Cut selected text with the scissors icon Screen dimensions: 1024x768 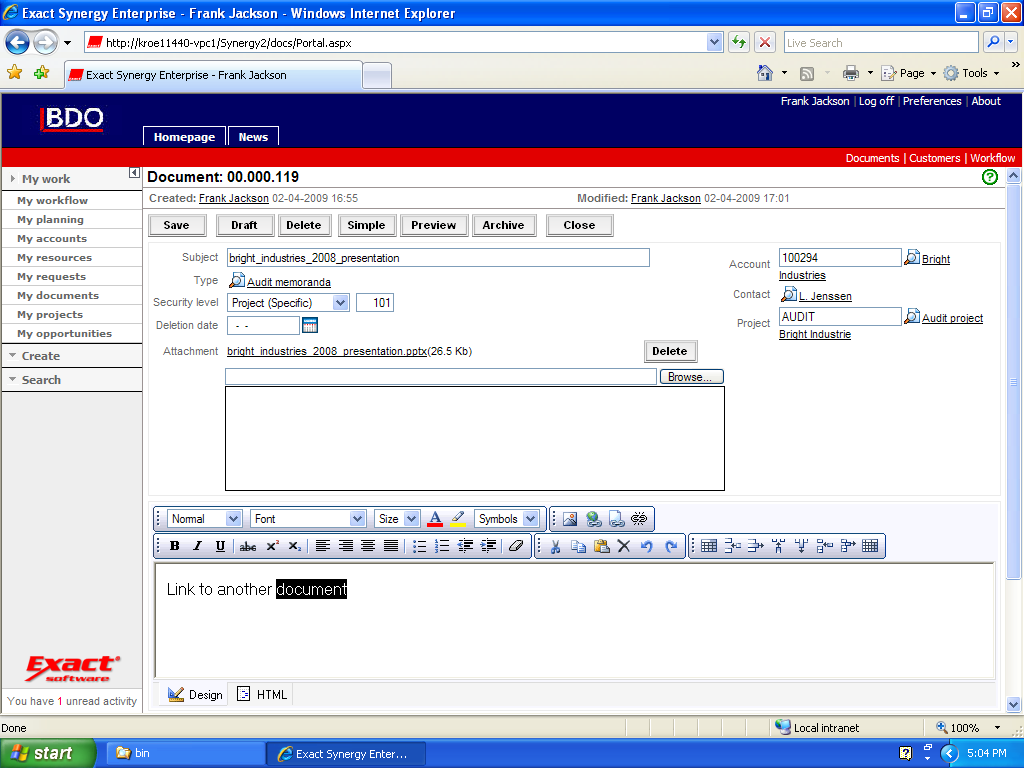[555, 546]
